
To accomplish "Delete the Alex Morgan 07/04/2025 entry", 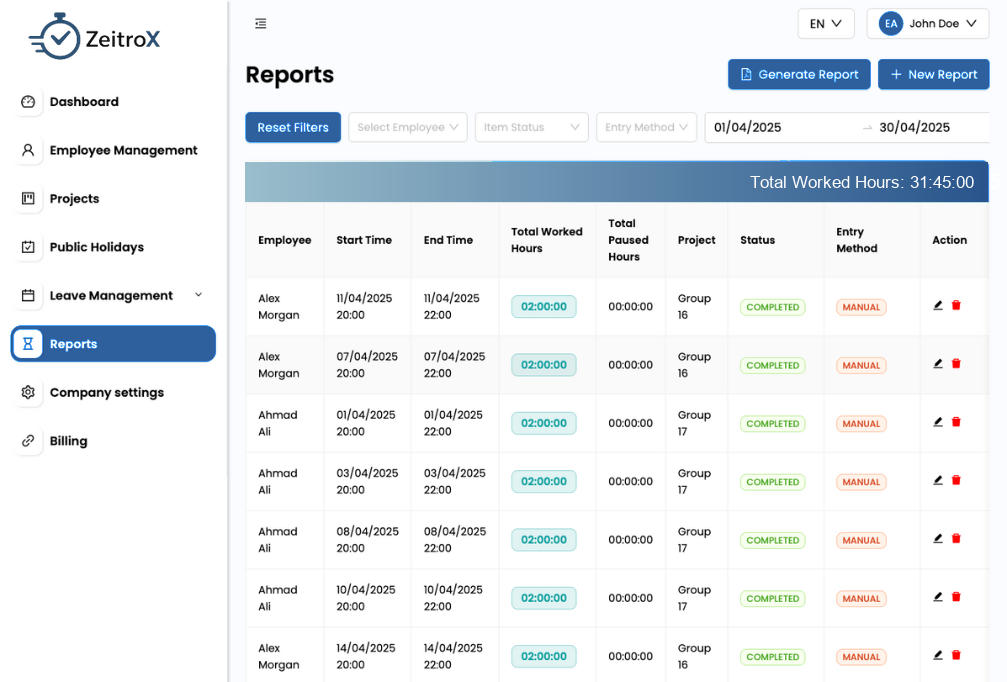I will coord(956,364).
